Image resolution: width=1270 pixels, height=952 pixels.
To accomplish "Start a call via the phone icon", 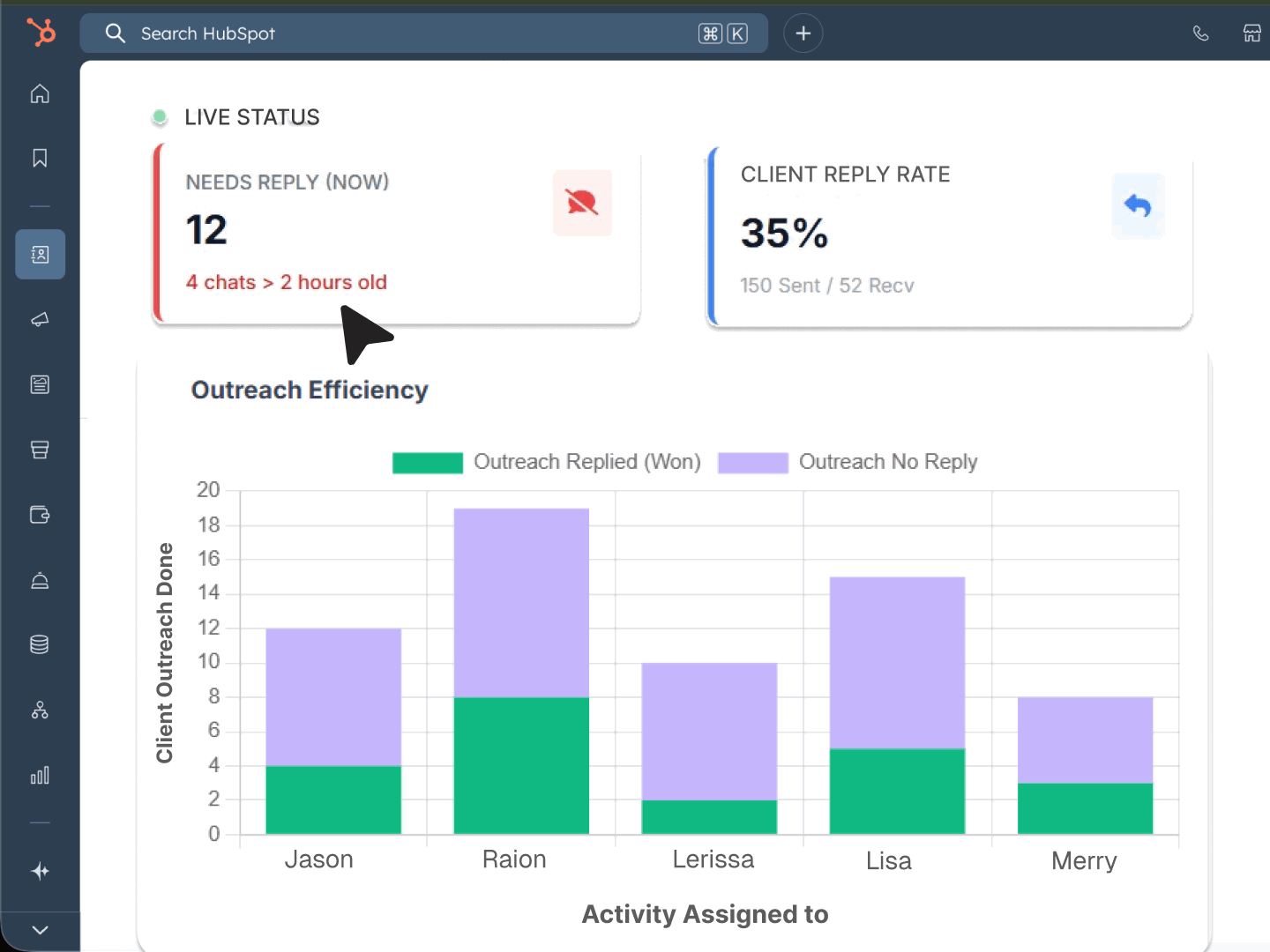I will [1200, 33].
